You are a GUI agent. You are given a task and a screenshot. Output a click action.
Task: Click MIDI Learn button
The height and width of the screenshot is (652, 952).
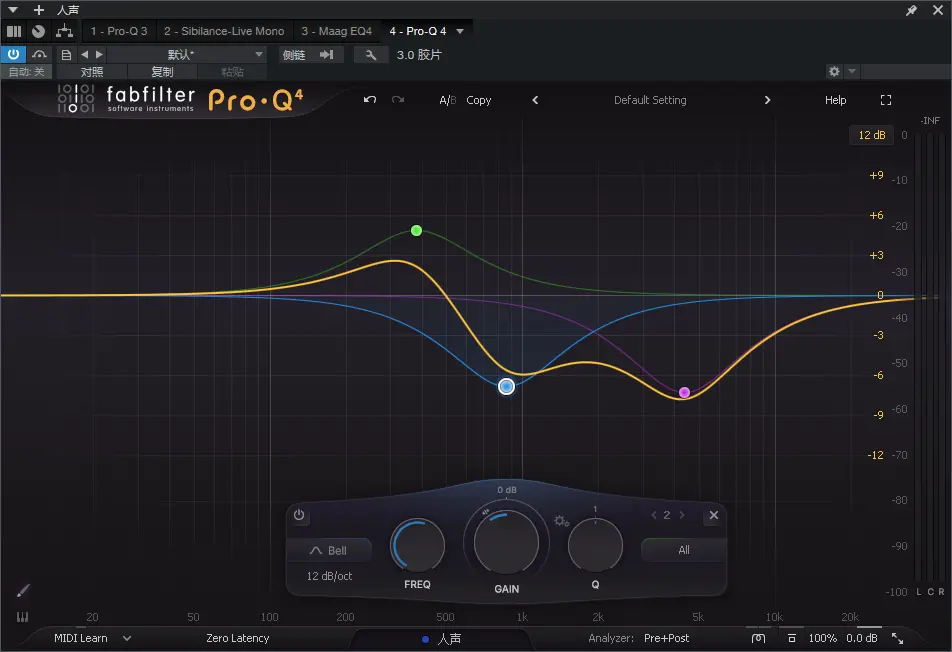click(81, 638)
